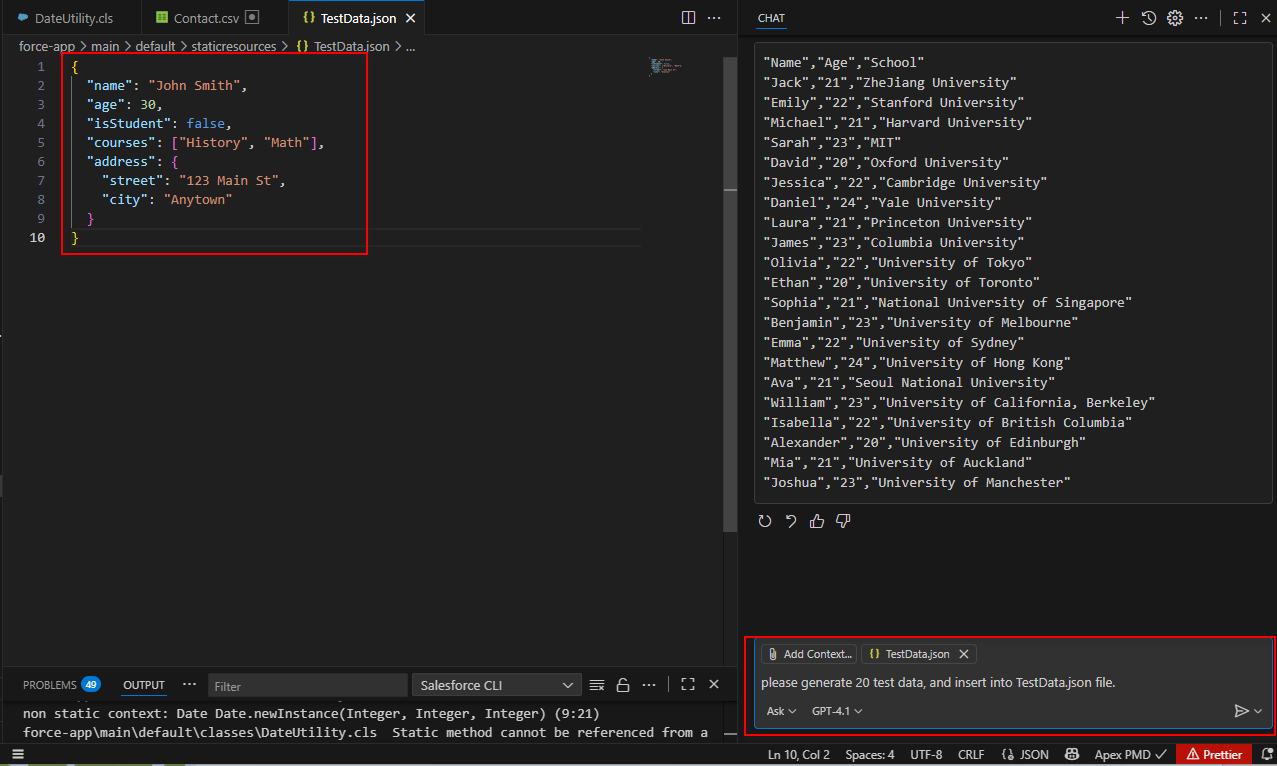Open the PROBLEMS panel tab
Viewport: 1277px width, 766px height.
pyautogui.click(x=50, y=685)
